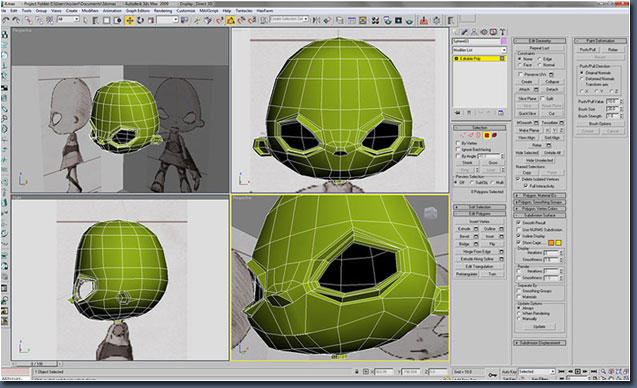Click the Select Object arrow tool
The width and height of the screenshot is (637, 388).
click(85, 20)
